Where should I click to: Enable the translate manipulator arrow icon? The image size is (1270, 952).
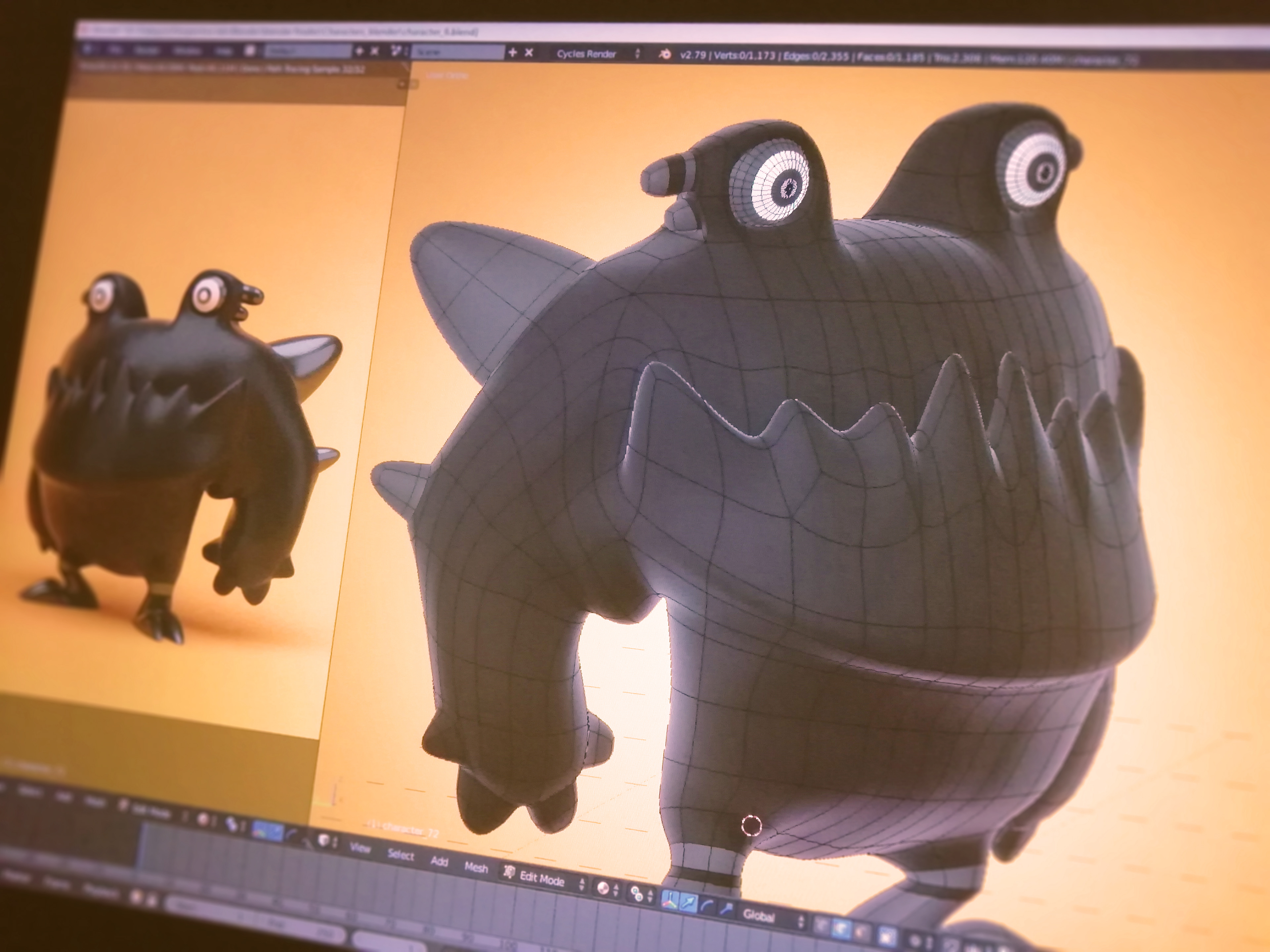(689, 903)
